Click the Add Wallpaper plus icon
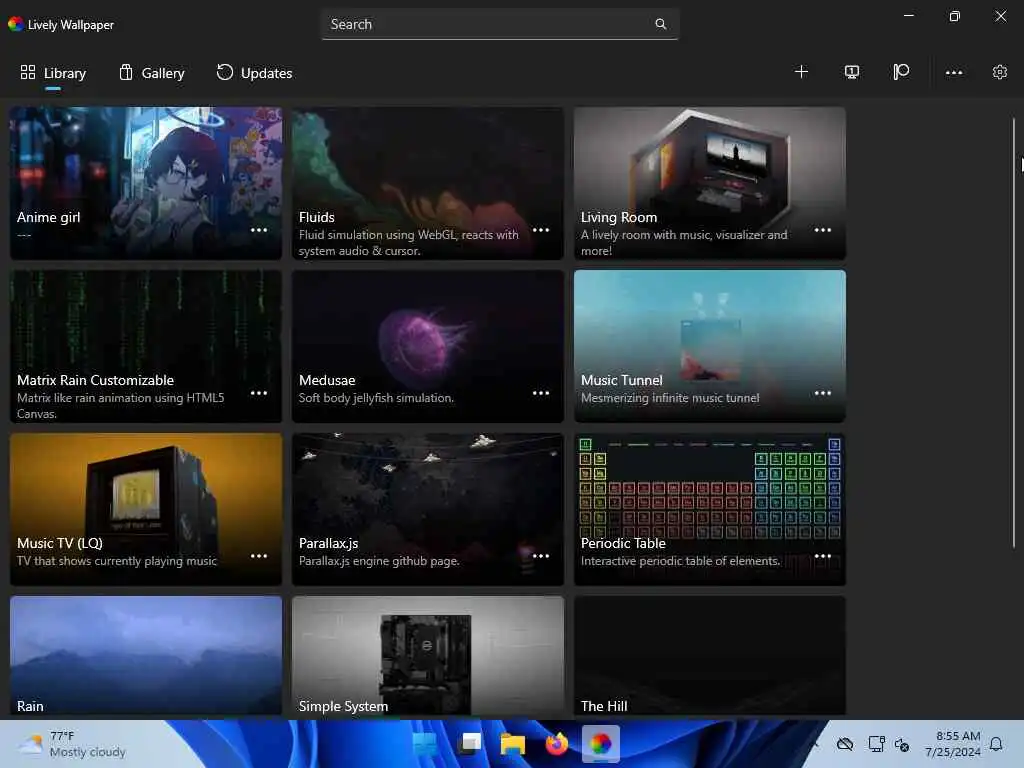Viewport: 1024px width, 768px height. (801, 72)
